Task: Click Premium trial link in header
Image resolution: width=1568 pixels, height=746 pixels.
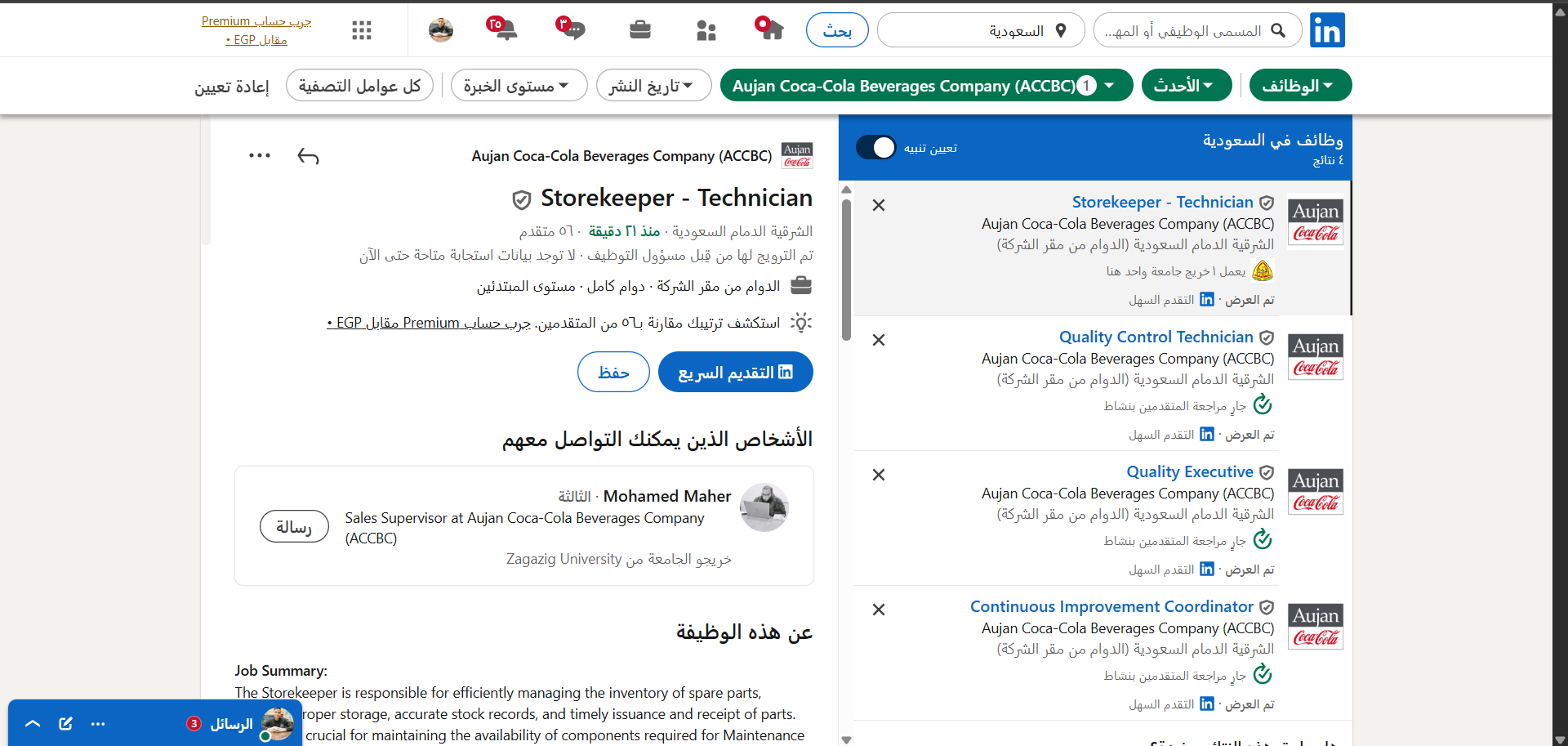Action: coord(256,30)
